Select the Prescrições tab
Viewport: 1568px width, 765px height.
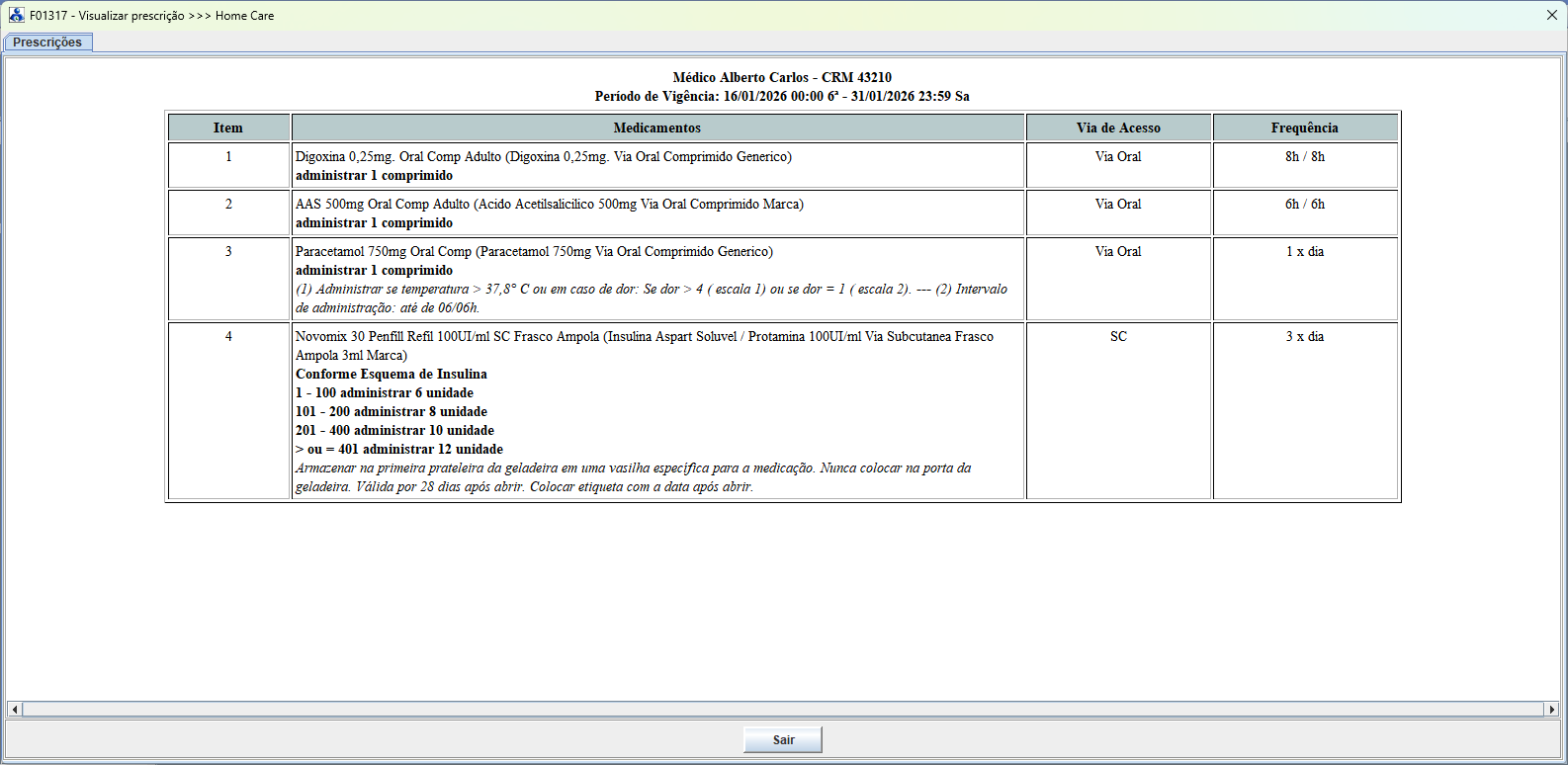point(47,42)
